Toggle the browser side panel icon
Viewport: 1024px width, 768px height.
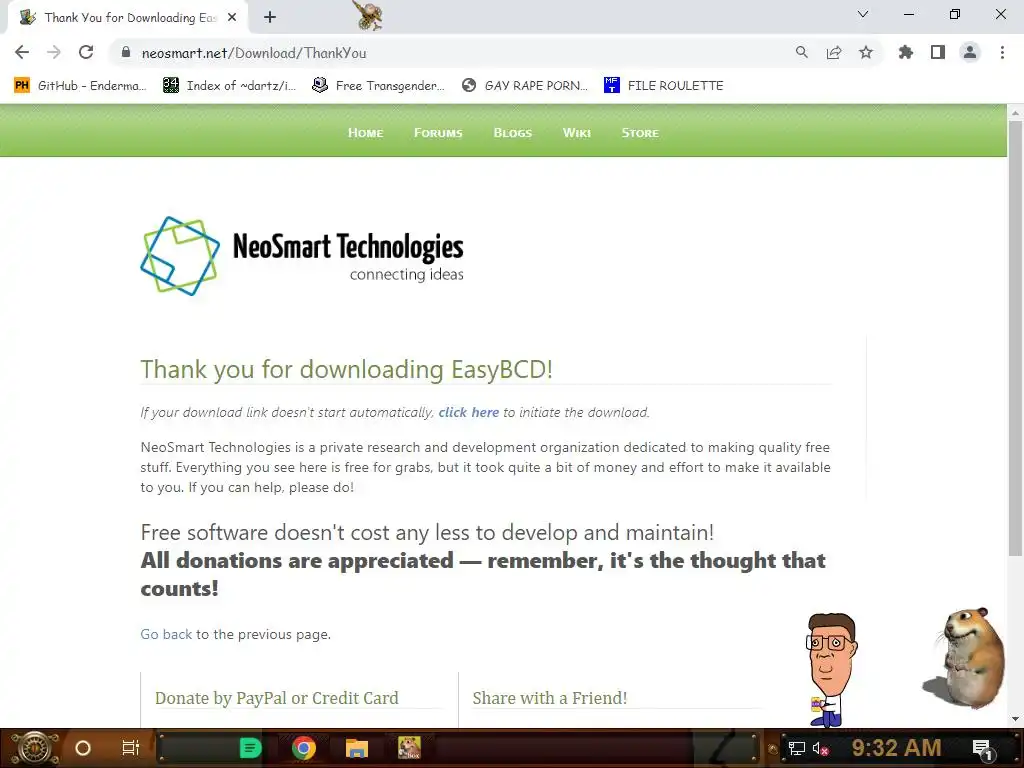pos(938,52)
